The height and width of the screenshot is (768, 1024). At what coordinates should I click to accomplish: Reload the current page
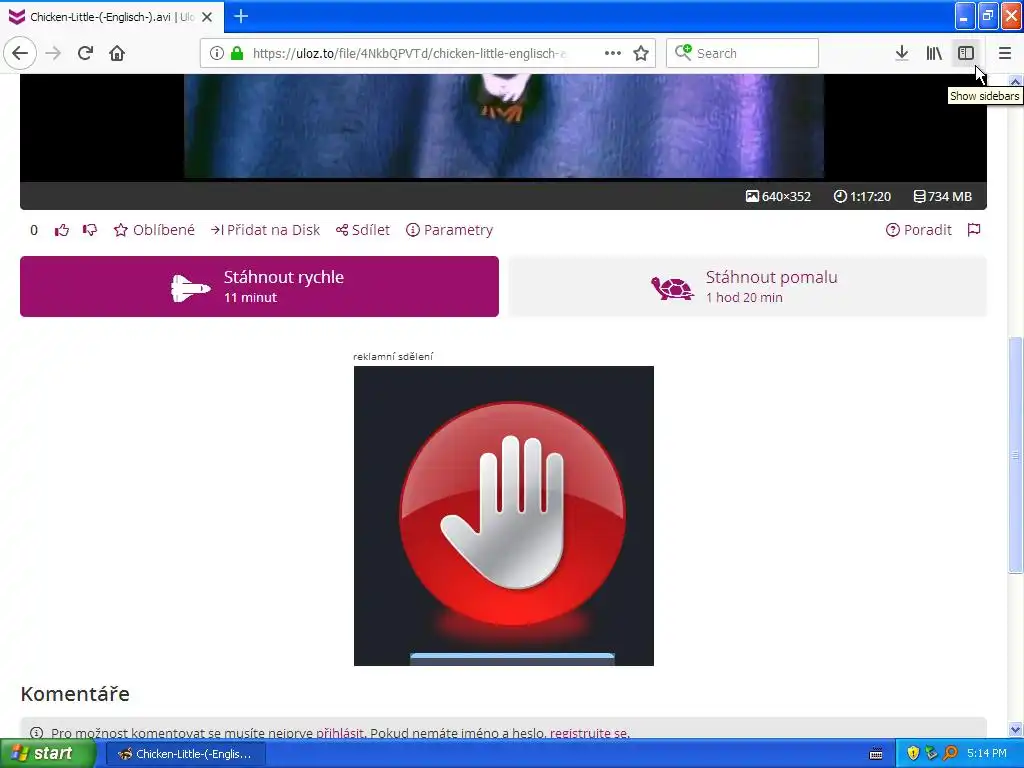85,53
